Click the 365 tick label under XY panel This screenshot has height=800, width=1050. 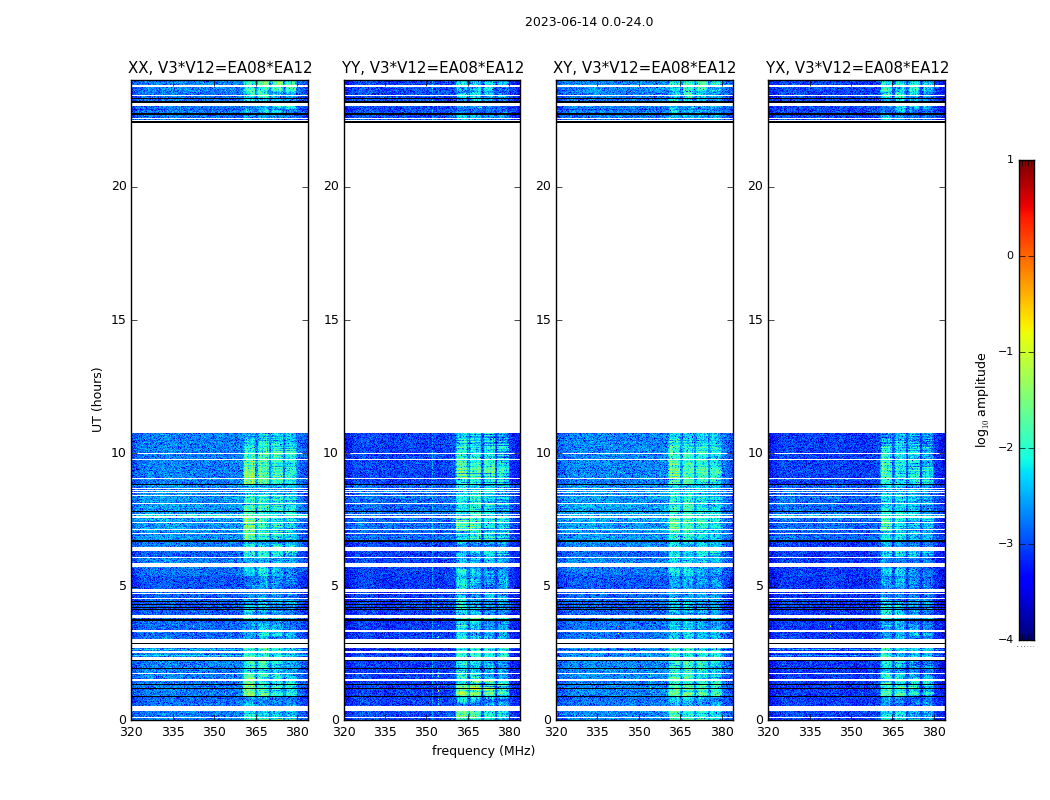click(x=680, y=732)
